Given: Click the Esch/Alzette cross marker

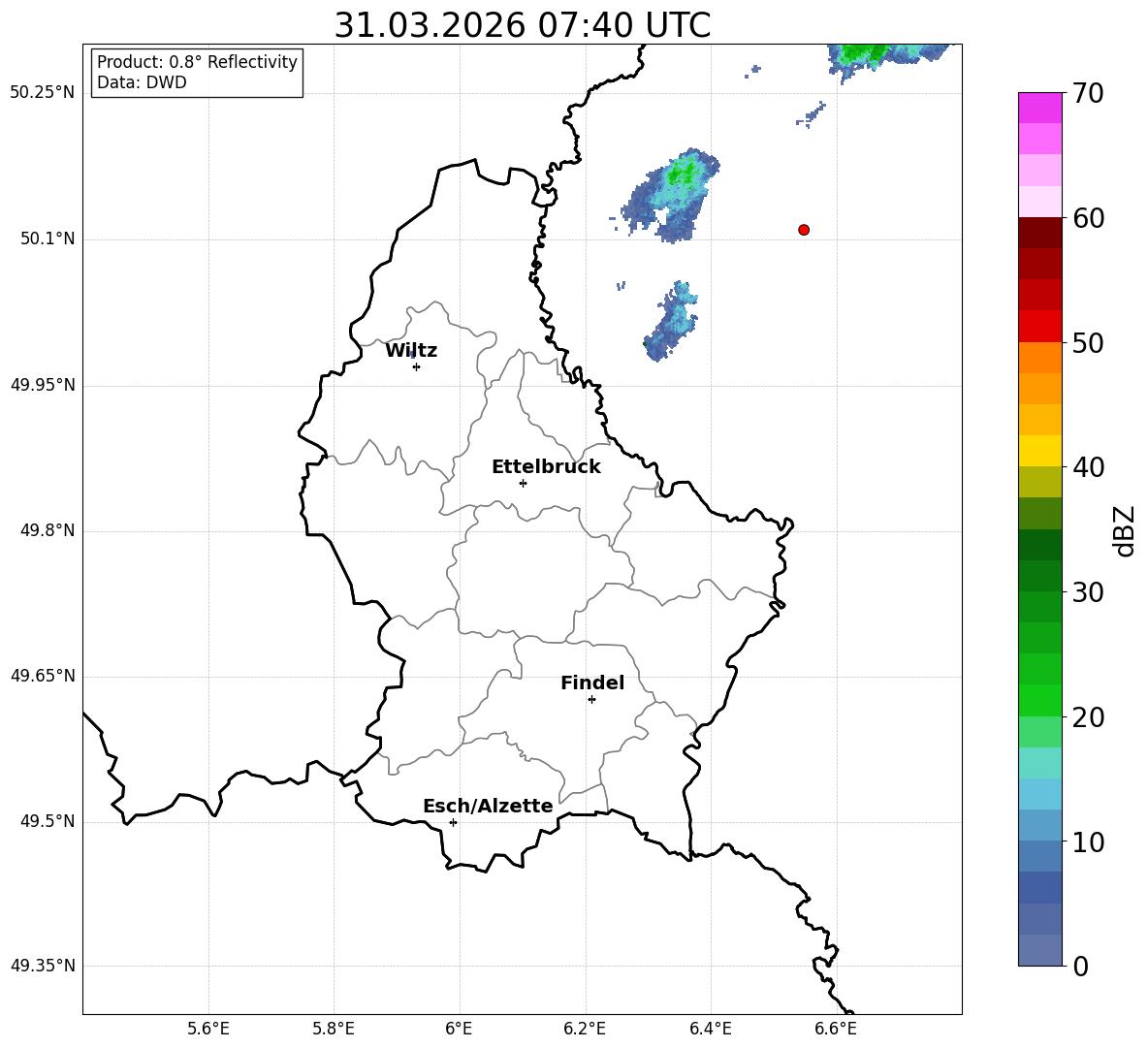Looking at the screenshot, I should click(453, 822).
